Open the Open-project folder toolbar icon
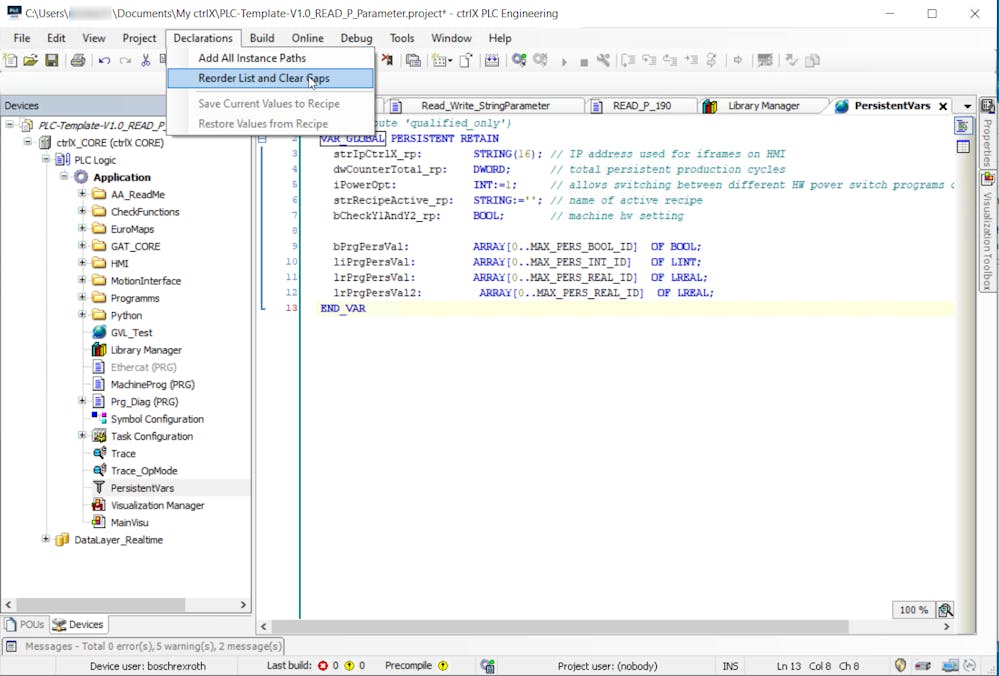Screen dimensions: 999x676 tap(31, 61)
